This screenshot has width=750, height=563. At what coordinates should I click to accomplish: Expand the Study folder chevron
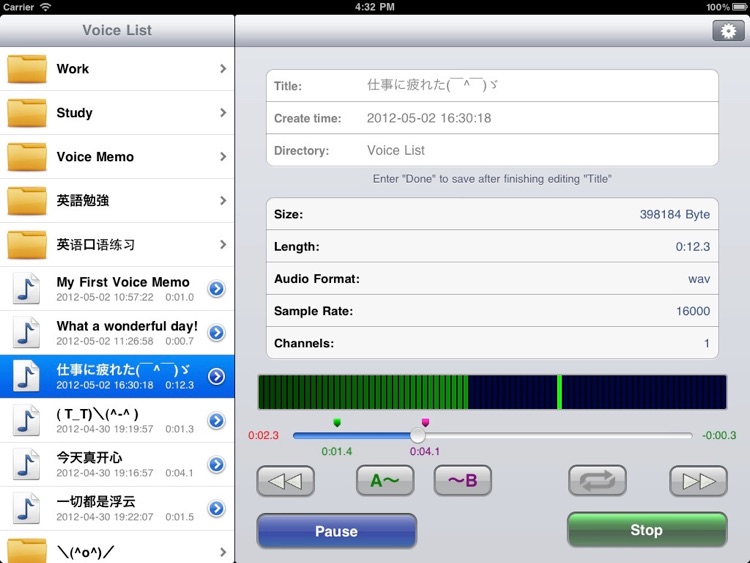pos(223,113)
